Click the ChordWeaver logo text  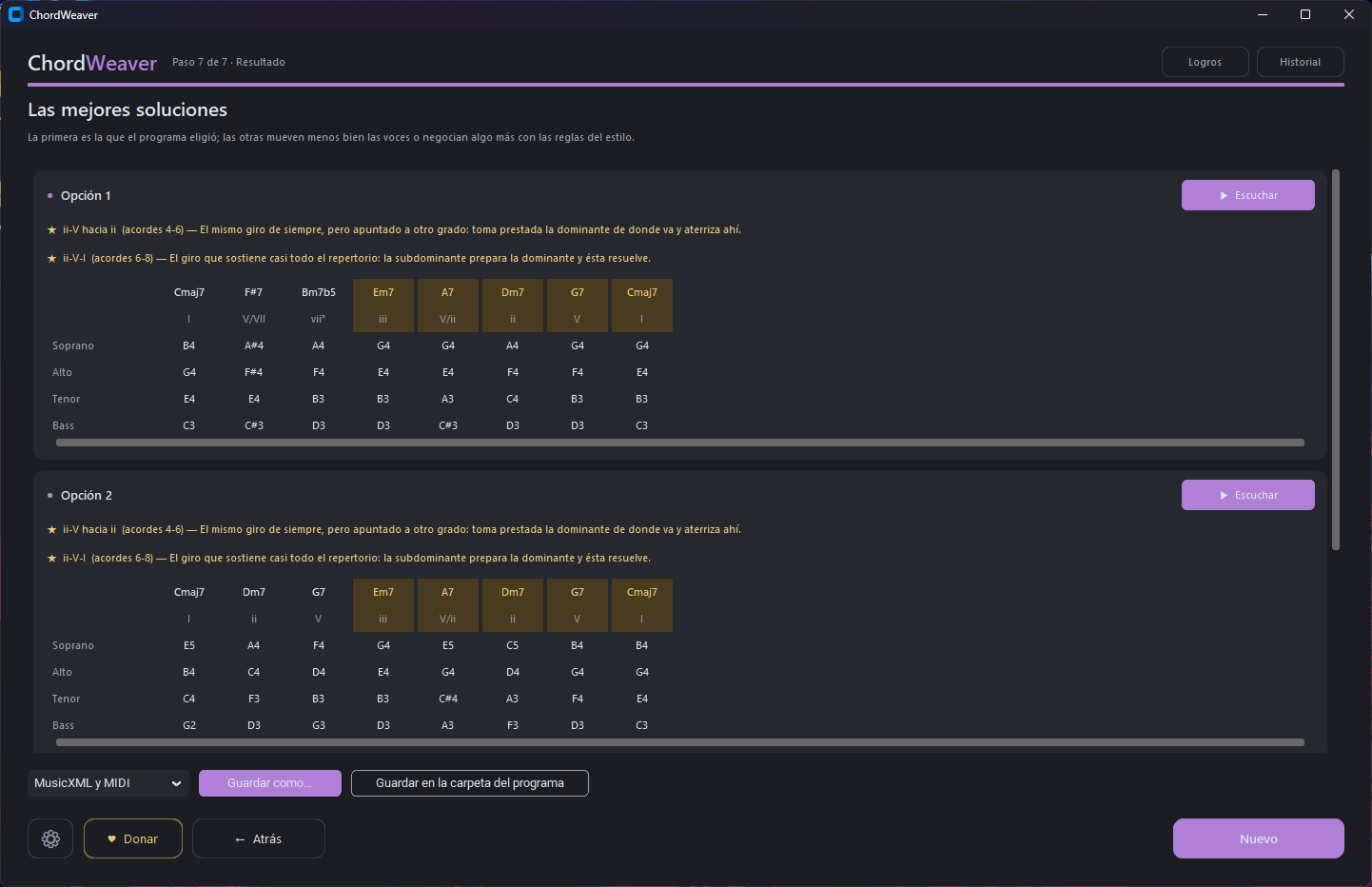[x=92, y=63]
